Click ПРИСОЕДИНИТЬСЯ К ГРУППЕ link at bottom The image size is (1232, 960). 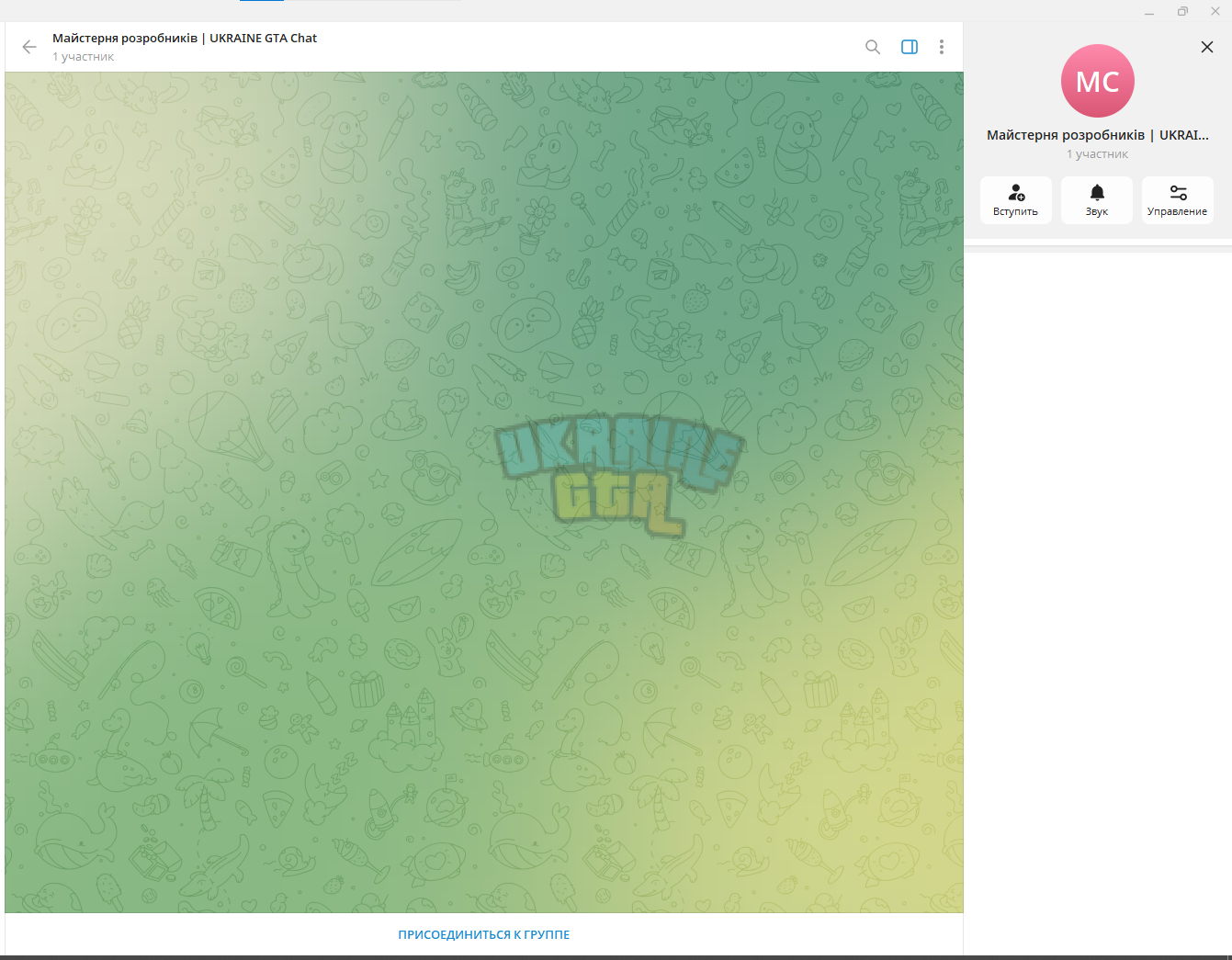[484, 934]
